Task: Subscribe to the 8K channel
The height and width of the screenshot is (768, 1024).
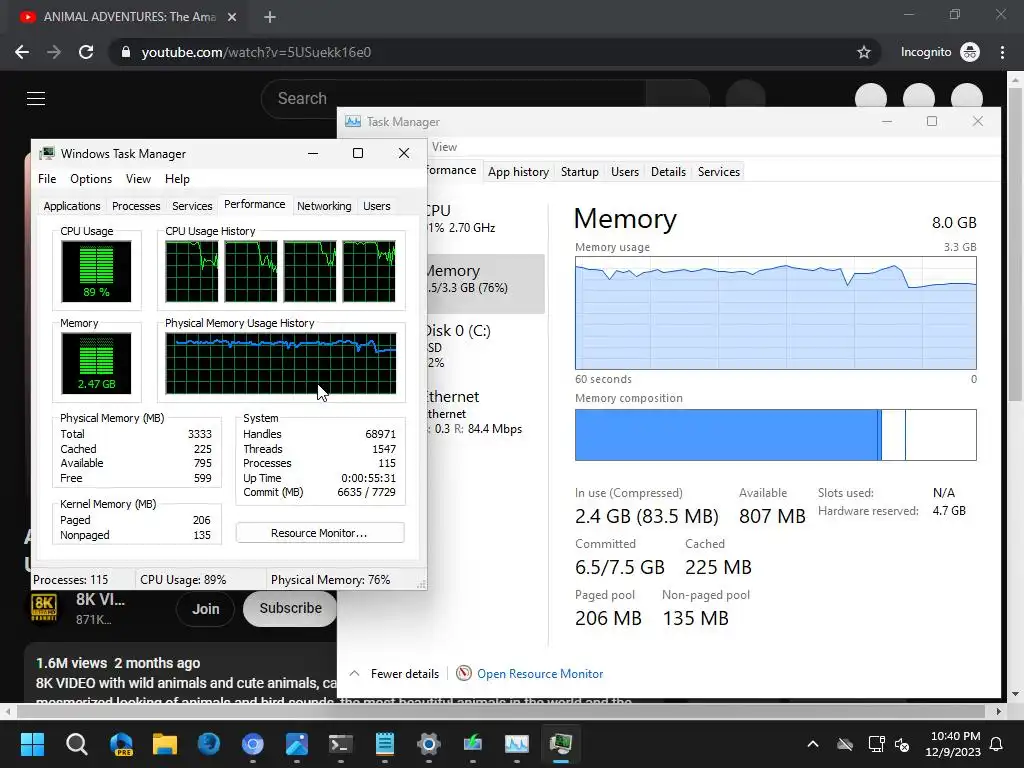Action: pos(291,608)
